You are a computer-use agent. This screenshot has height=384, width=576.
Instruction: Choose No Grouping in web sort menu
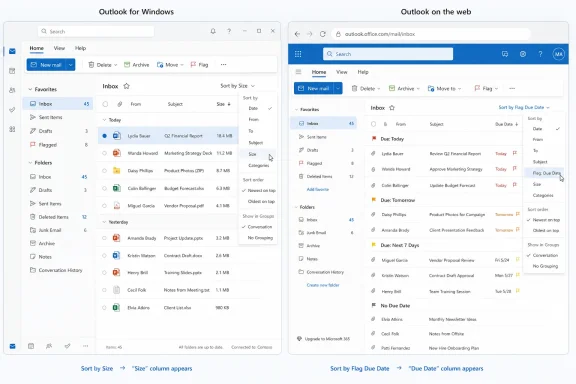545,266
